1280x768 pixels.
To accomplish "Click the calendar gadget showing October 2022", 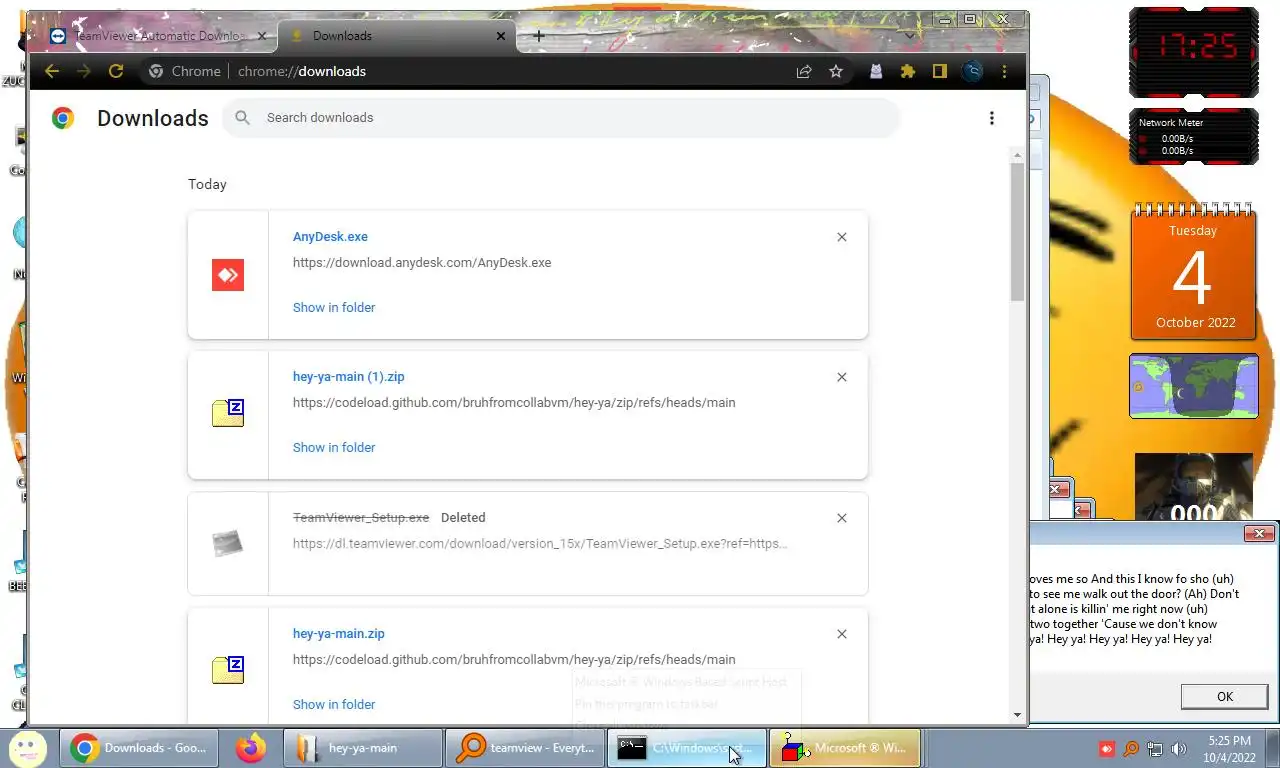I will coord(1193,271).
